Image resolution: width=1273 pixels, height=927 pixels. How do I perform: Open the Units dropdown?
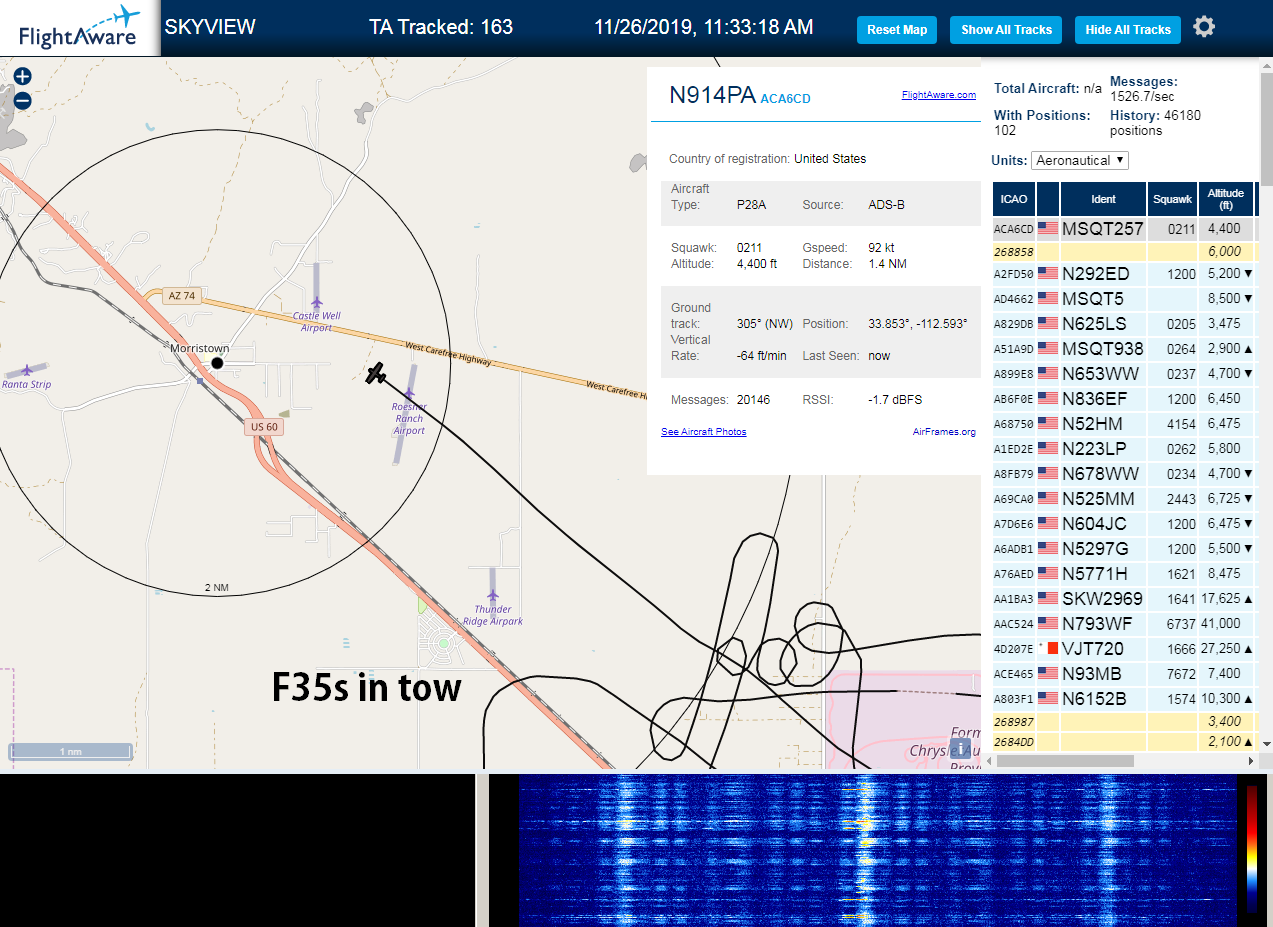1080,160
